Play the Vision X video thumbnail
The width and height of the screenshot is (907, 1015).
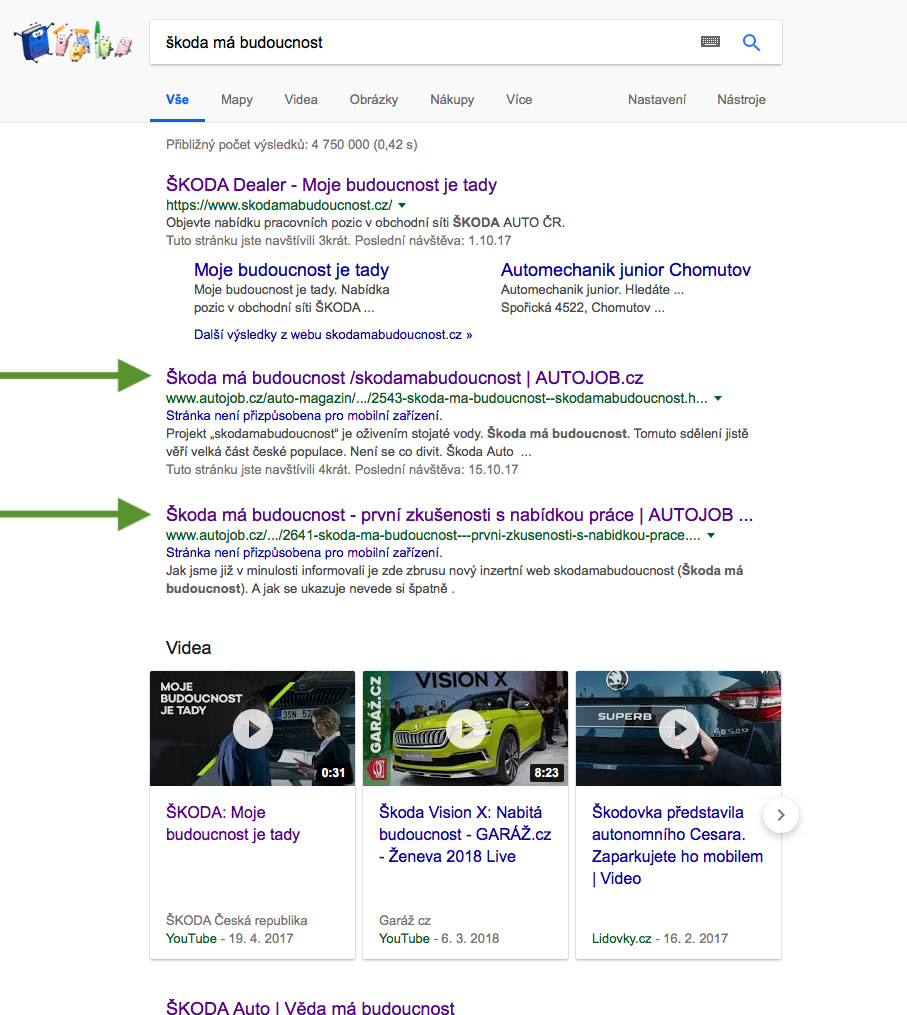(465, 728)
